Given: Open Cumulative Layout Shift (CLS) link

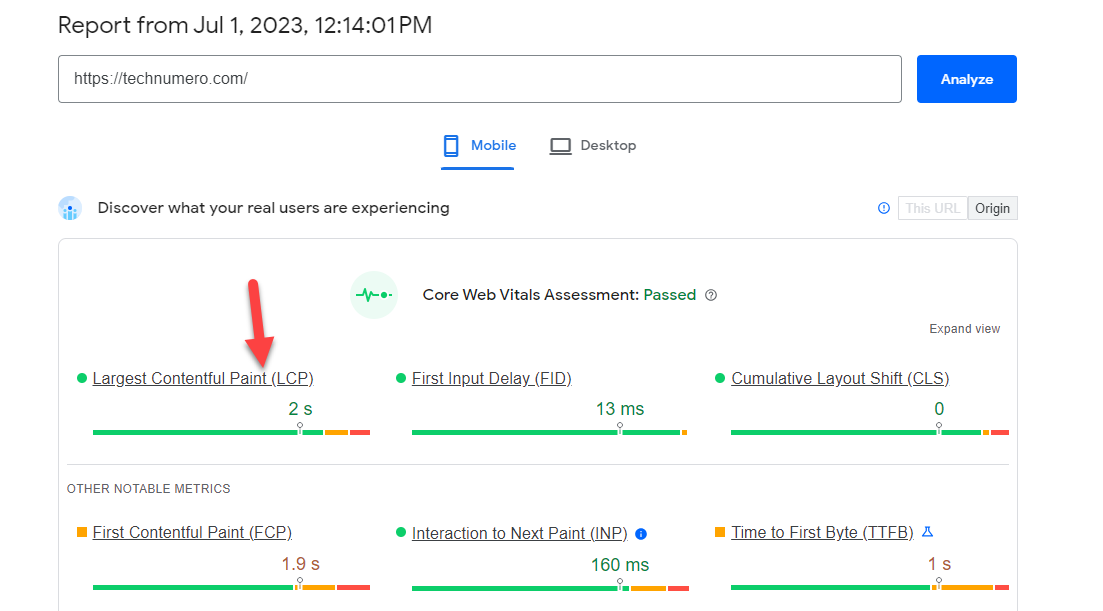Looking at the screenshot, I should pos(840,379).
